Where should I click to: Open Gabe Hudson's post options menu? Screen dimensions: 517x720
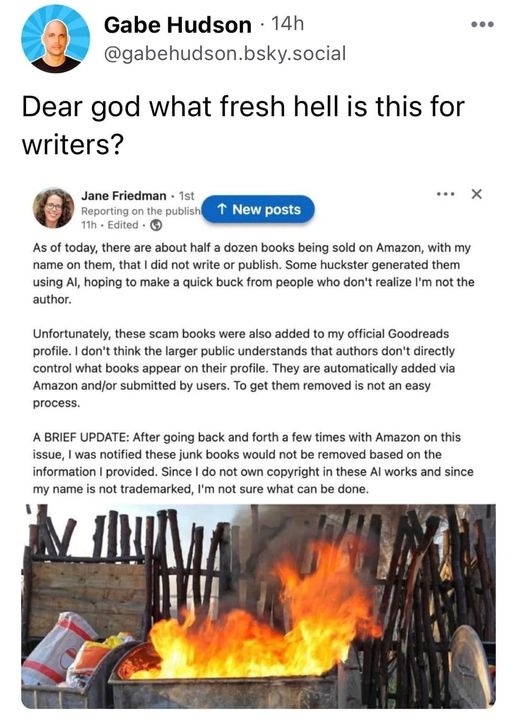(483, 24)
